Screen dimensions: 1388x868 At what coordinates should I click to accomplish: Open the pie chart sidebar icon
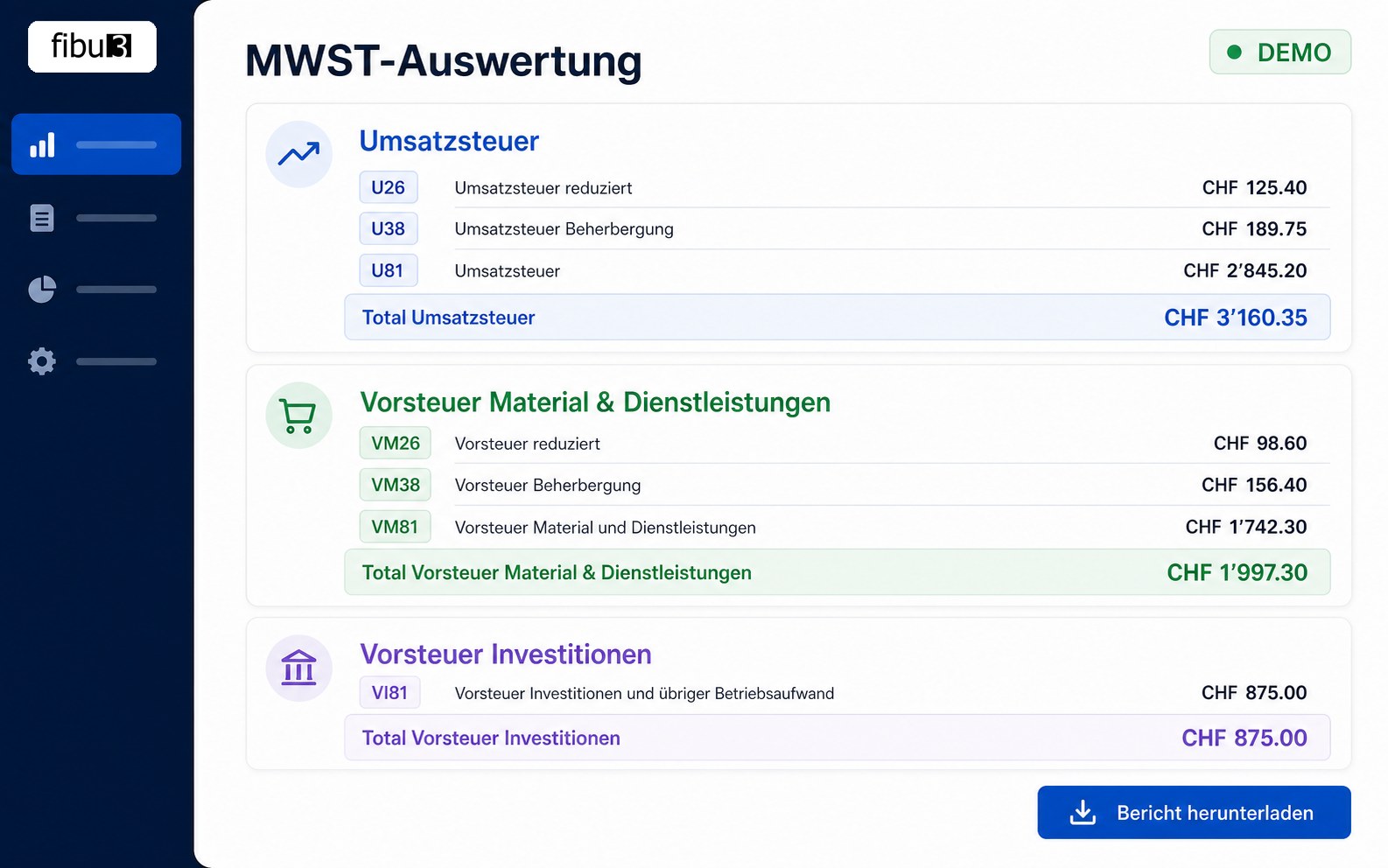[x=42, y=290]
